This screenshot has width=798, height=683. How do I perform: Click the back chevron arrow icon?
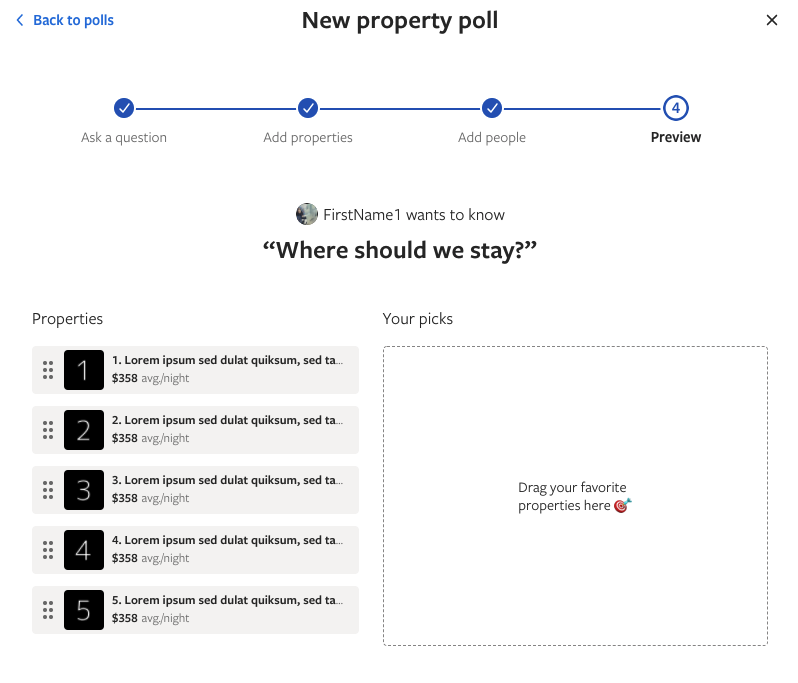click(20, 20)
